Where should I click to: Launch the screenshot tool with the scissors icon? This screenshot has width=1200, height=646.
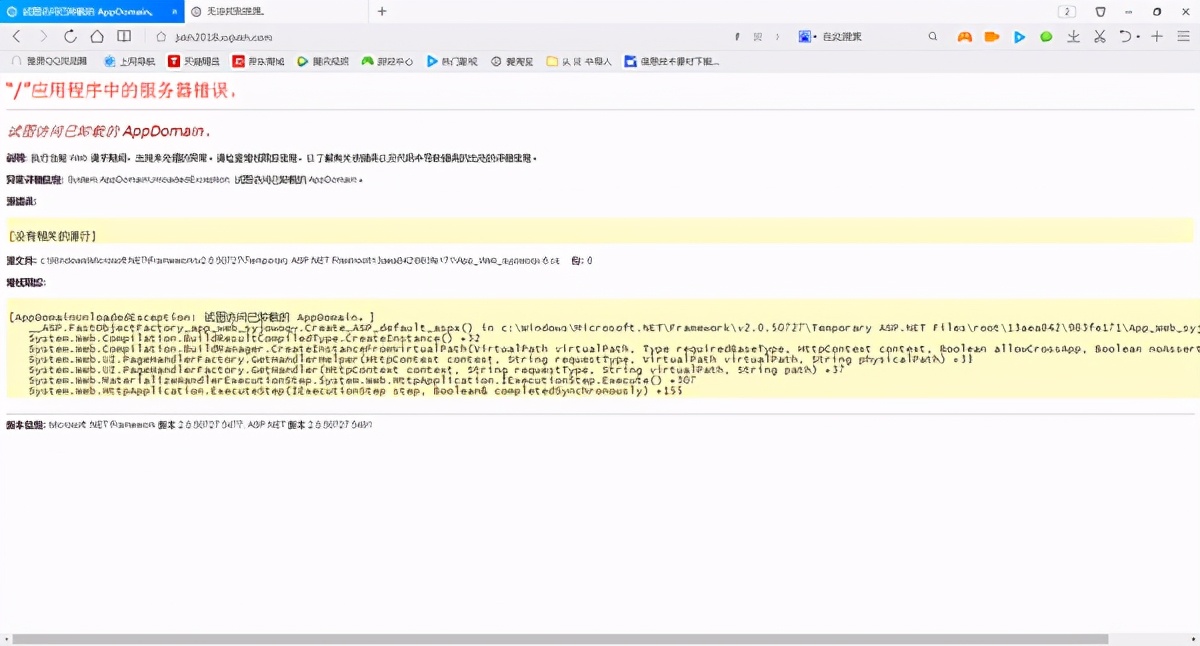(1099, 36)
